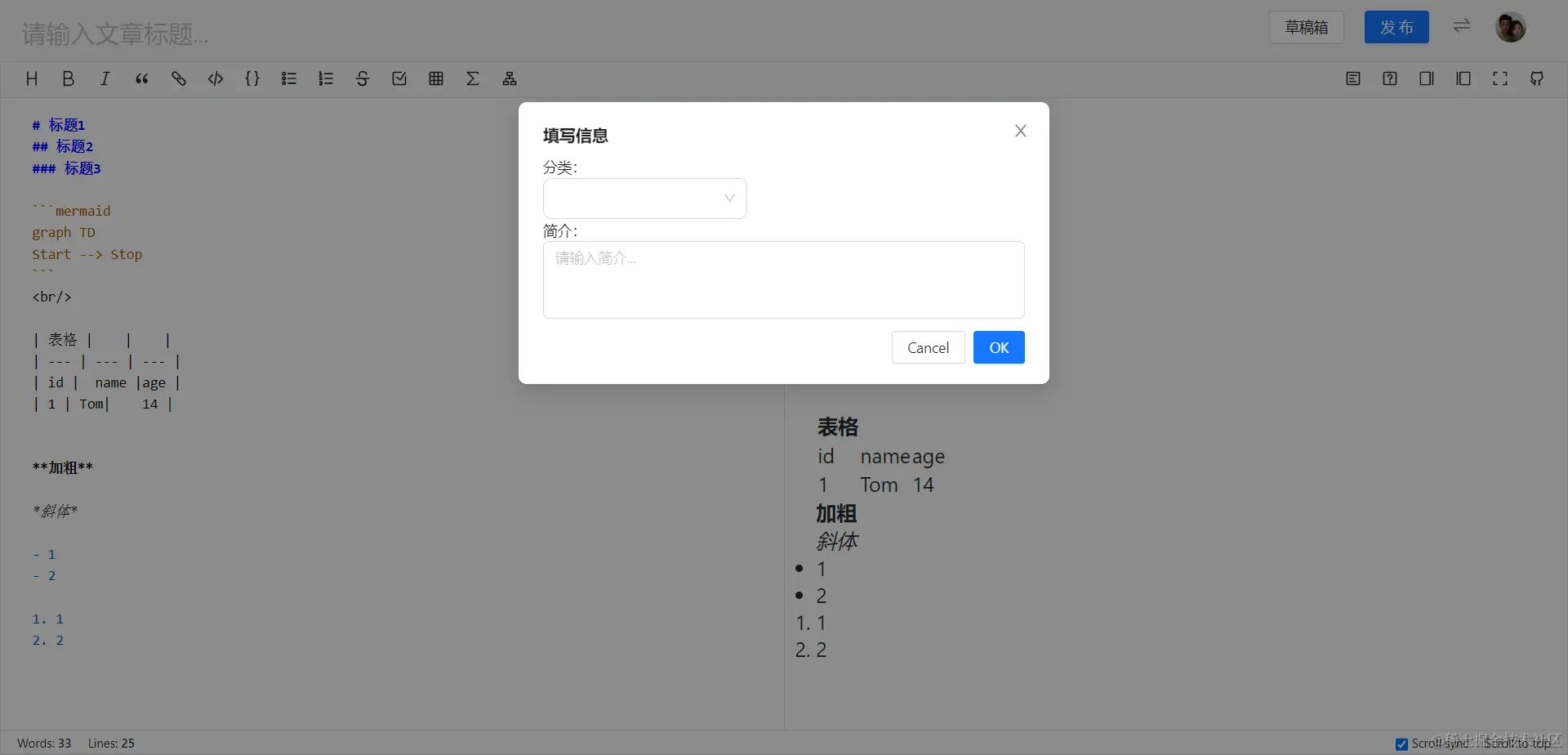
Task: Click the '表格' header in preview table
Action: pyautogui.click(x=838, y=427)
